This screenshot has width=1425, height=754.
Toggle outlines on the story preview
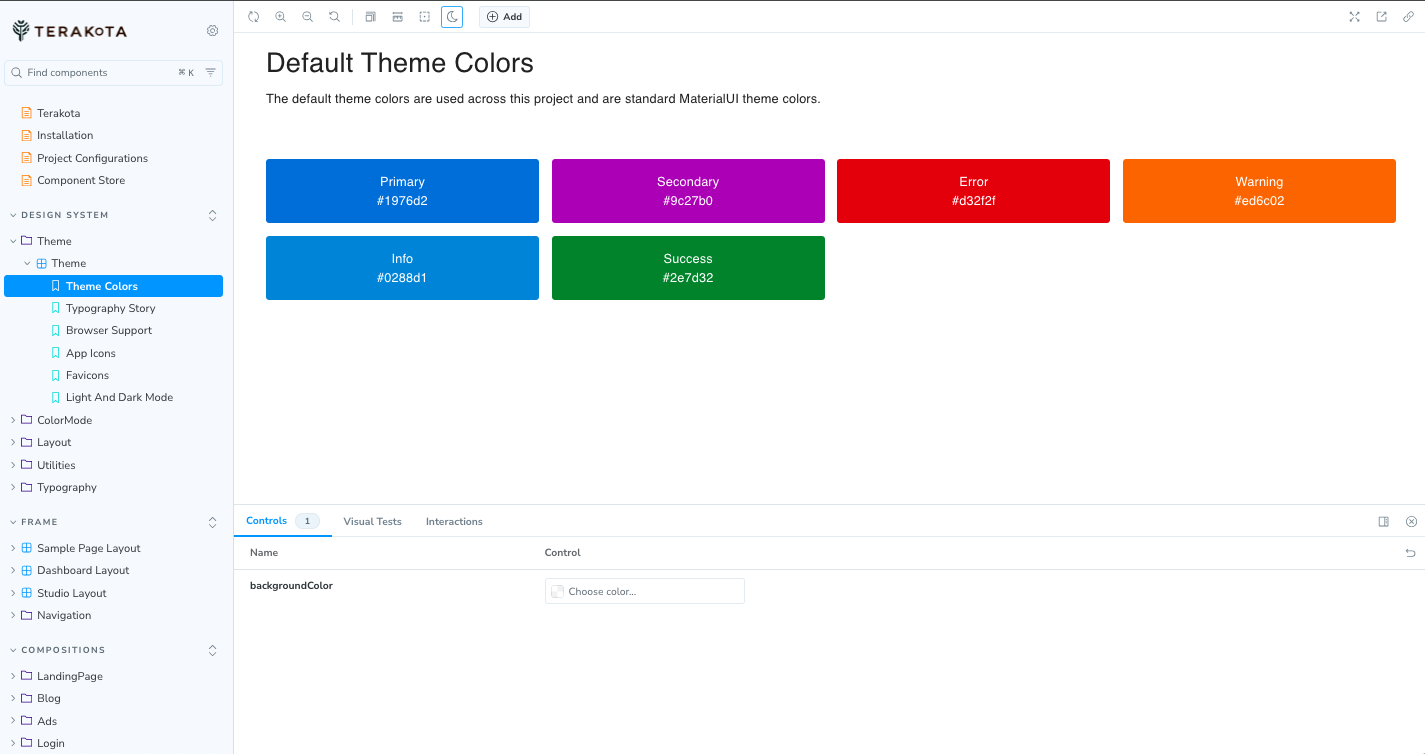tap(424, 16)
